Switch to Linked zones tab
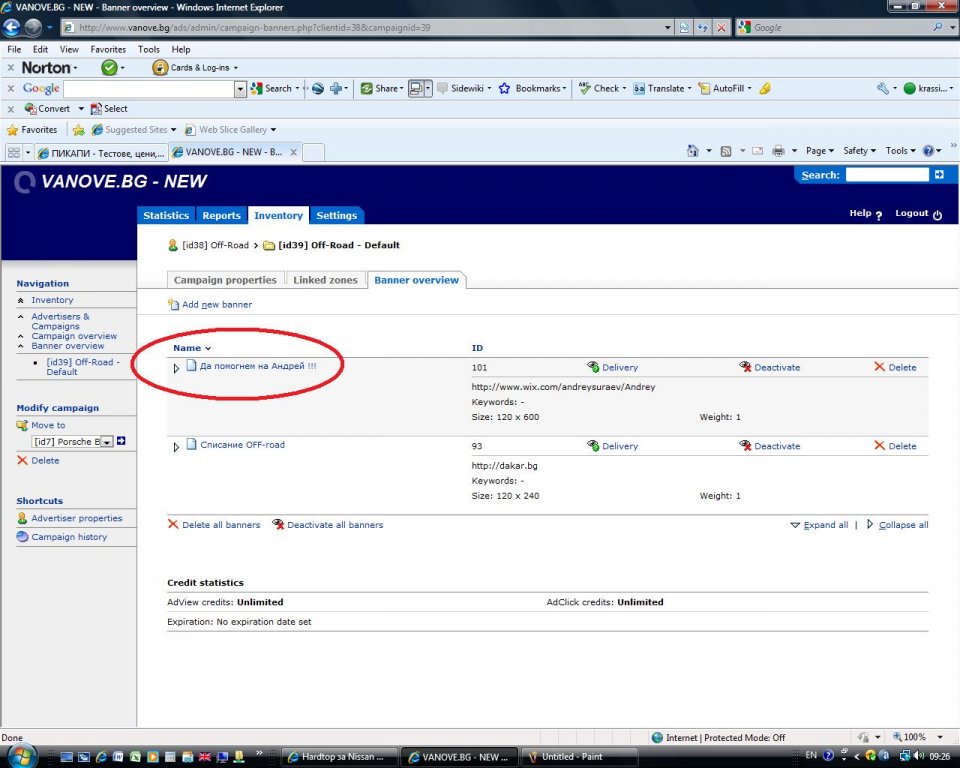Screen dimensions: 960x768 [325, 280]
